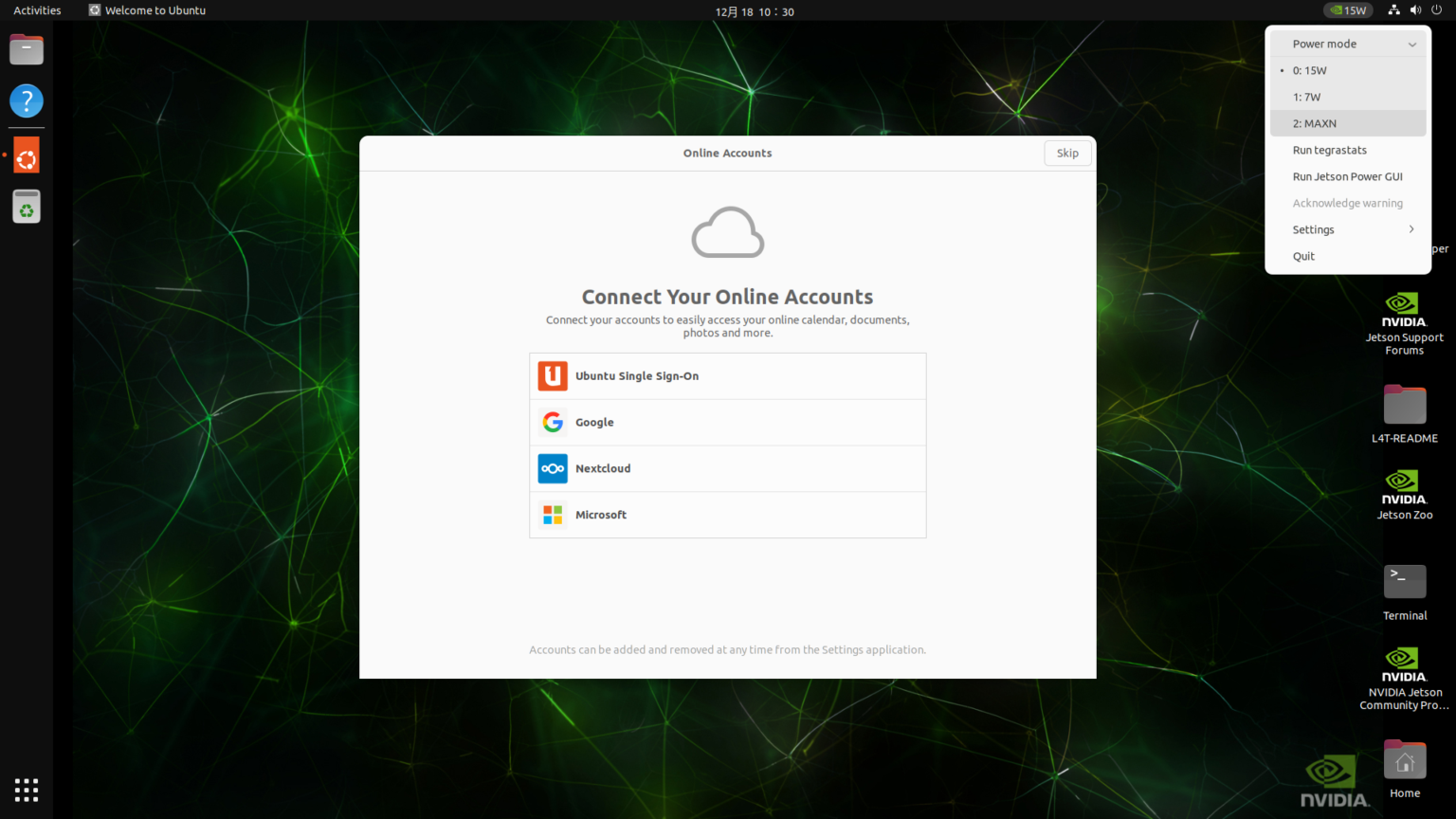
Task: Open the Home folder desktop icon
Action: pyautogui.click(x=1404, y=761)
